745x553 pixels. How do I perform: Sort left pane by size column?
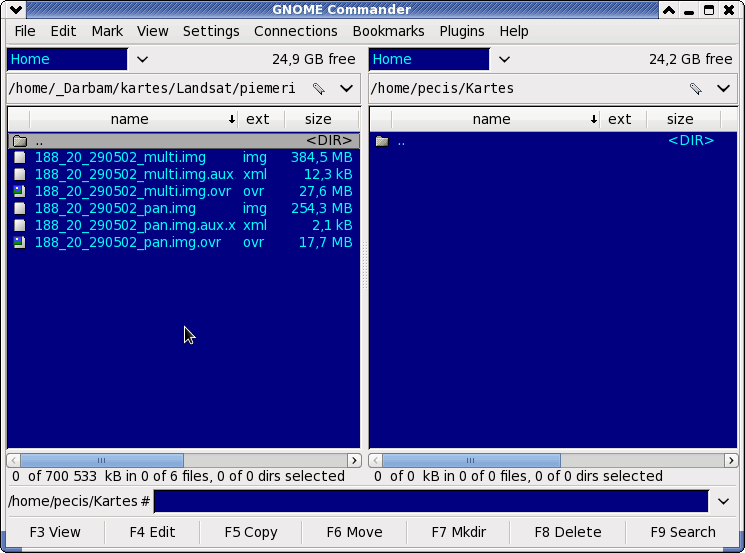(321, 119)
